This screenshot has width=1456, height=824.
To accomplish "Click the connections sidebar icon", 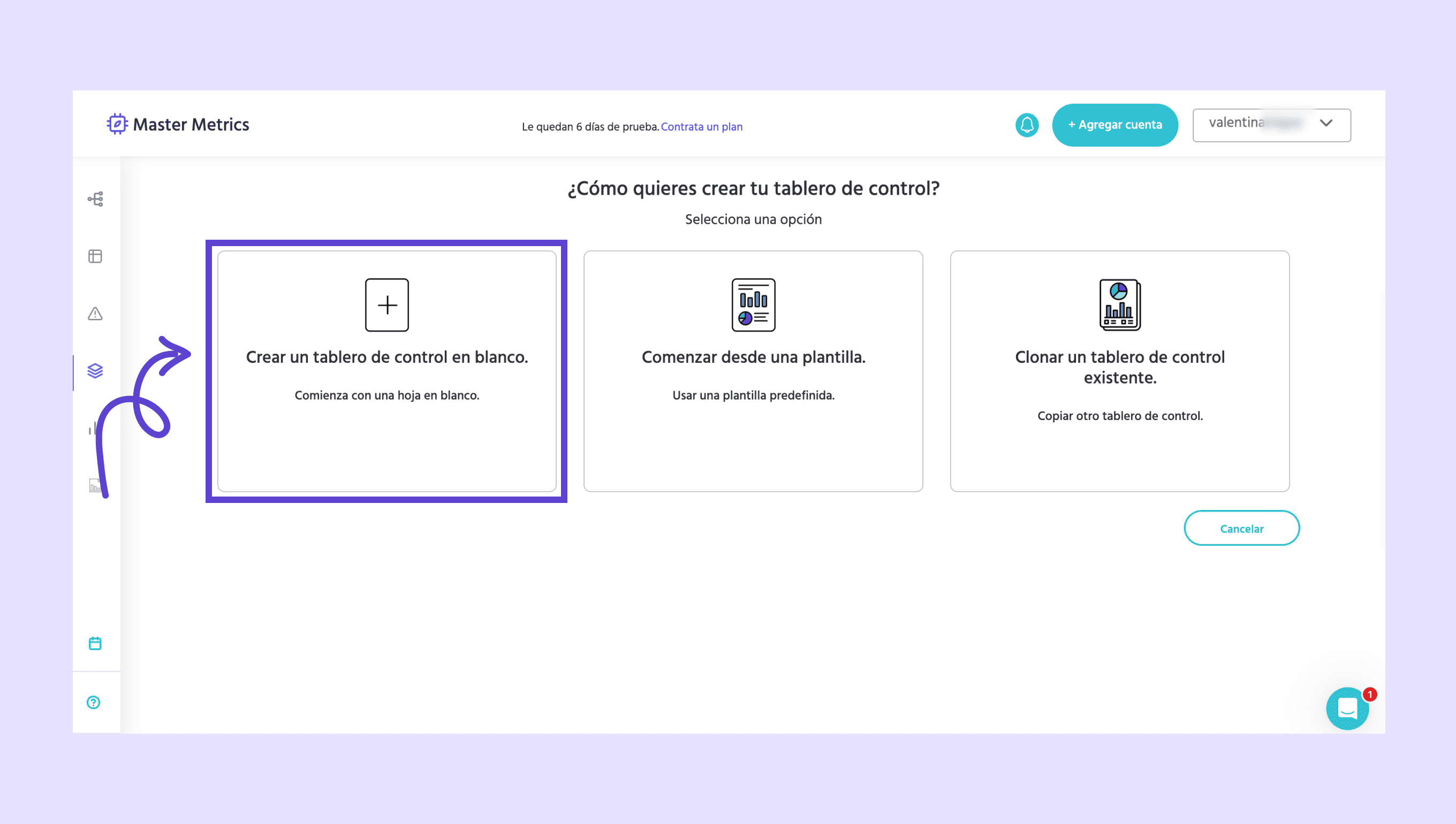I will (95, 199).
